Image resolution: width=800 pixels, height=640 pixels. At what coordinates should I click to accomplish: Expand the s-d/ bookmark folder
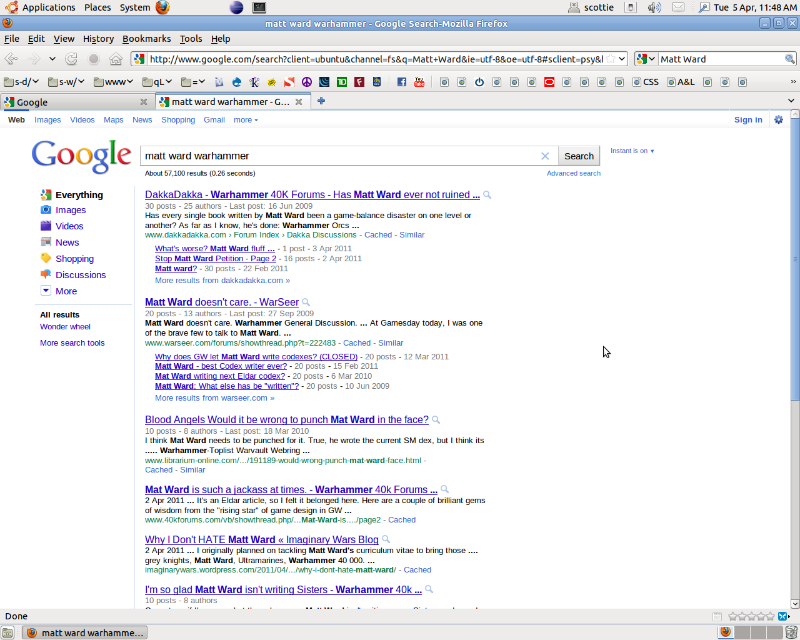(21, 82)
